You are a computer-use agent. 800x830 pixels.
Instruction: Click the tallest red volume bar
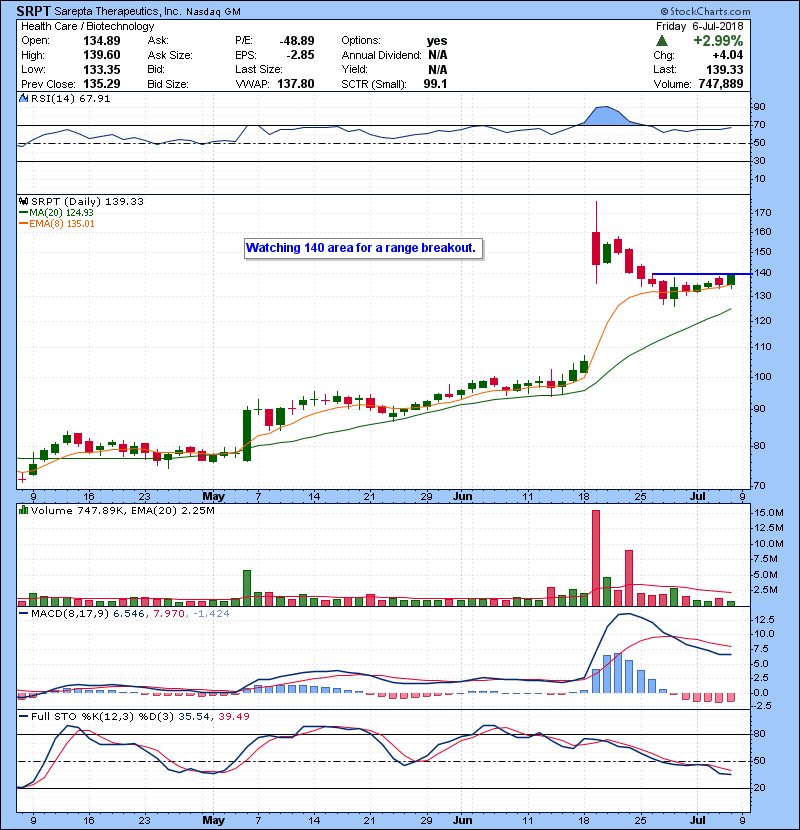[x=596, y=558]
